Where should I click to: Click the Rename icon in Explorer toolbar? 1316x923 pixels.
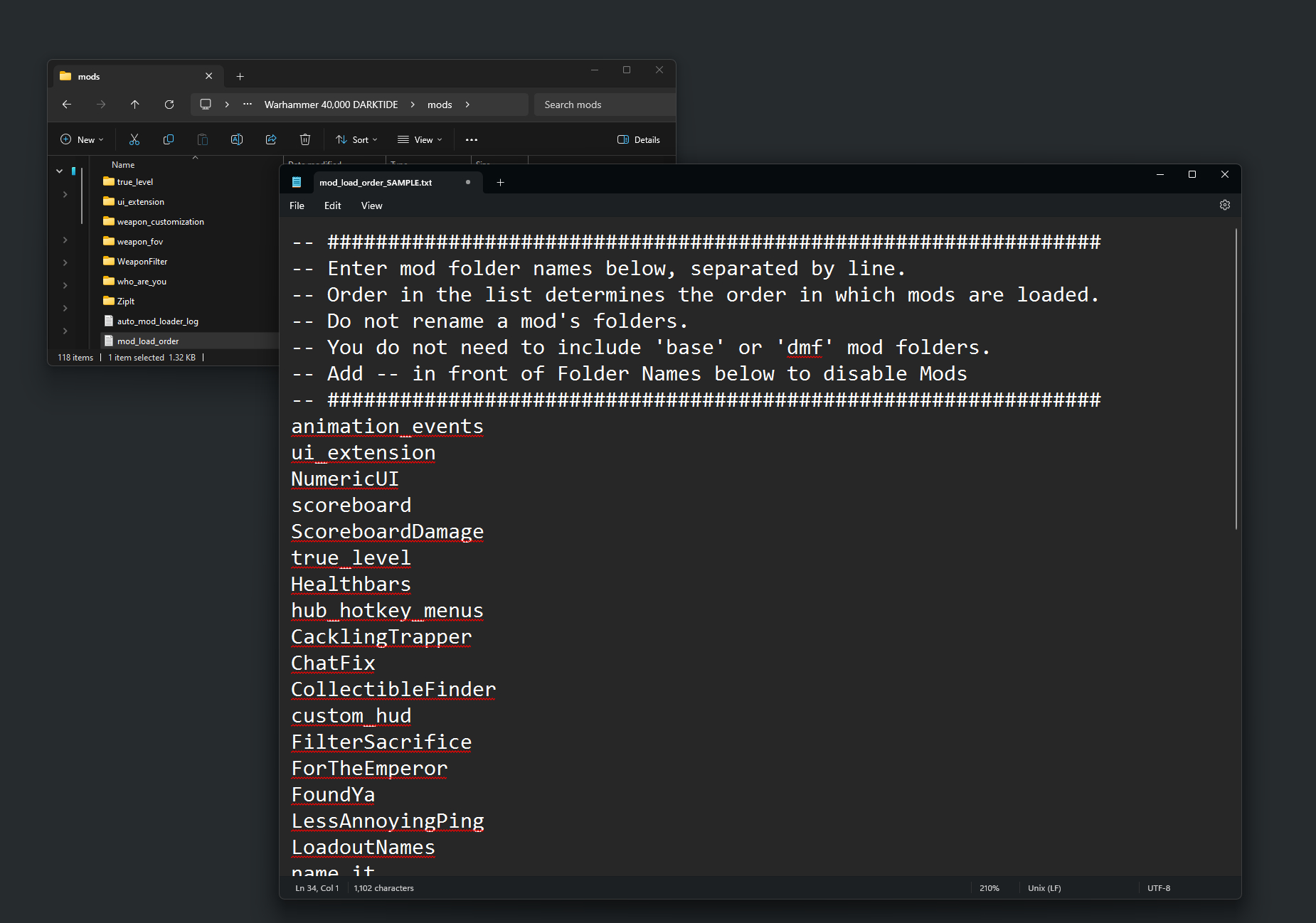tap(237, 140)
